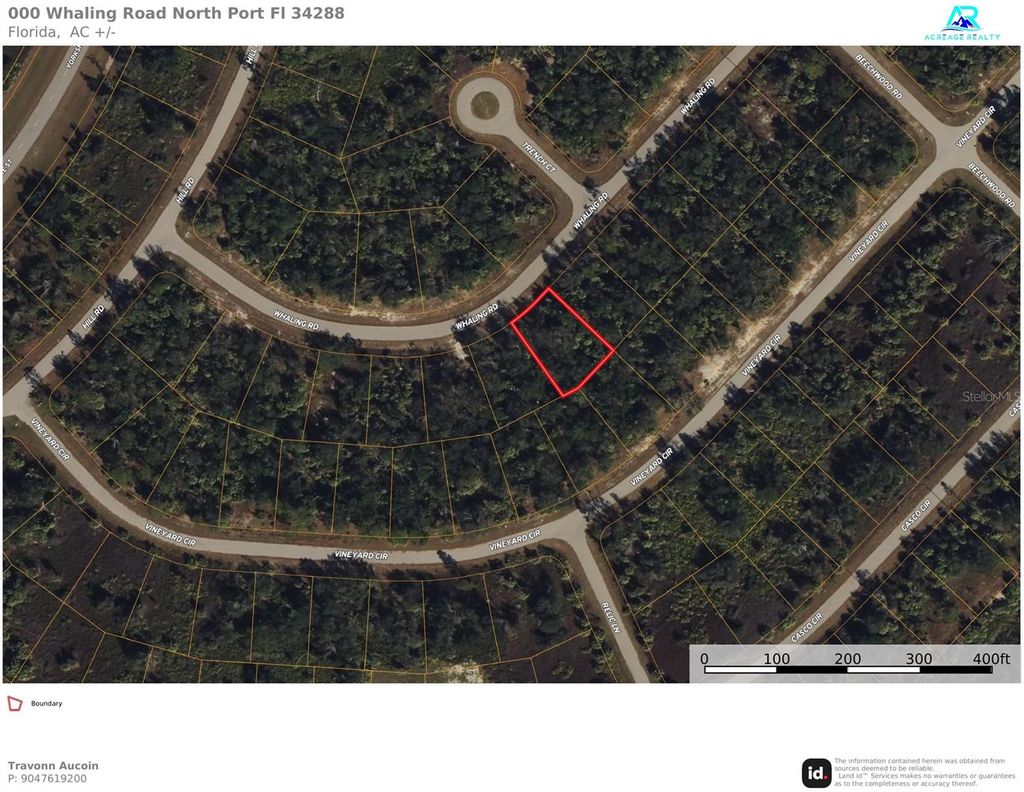Click the Florida AC +/- subtitle
Screen dimensions: 1024x792
[61, 32]
